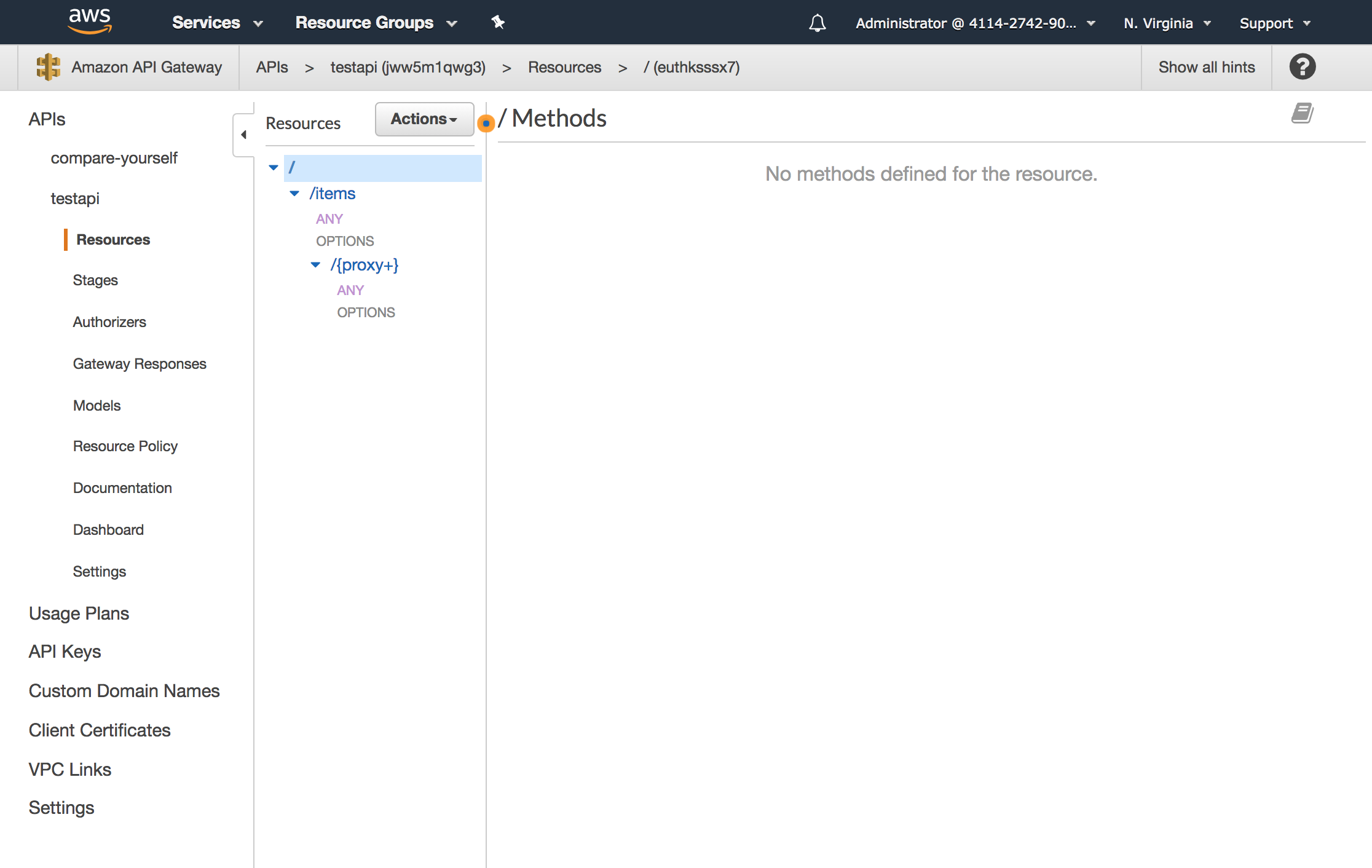
Task: Click the Show all hints button
Action: (x=1206, y=67)
